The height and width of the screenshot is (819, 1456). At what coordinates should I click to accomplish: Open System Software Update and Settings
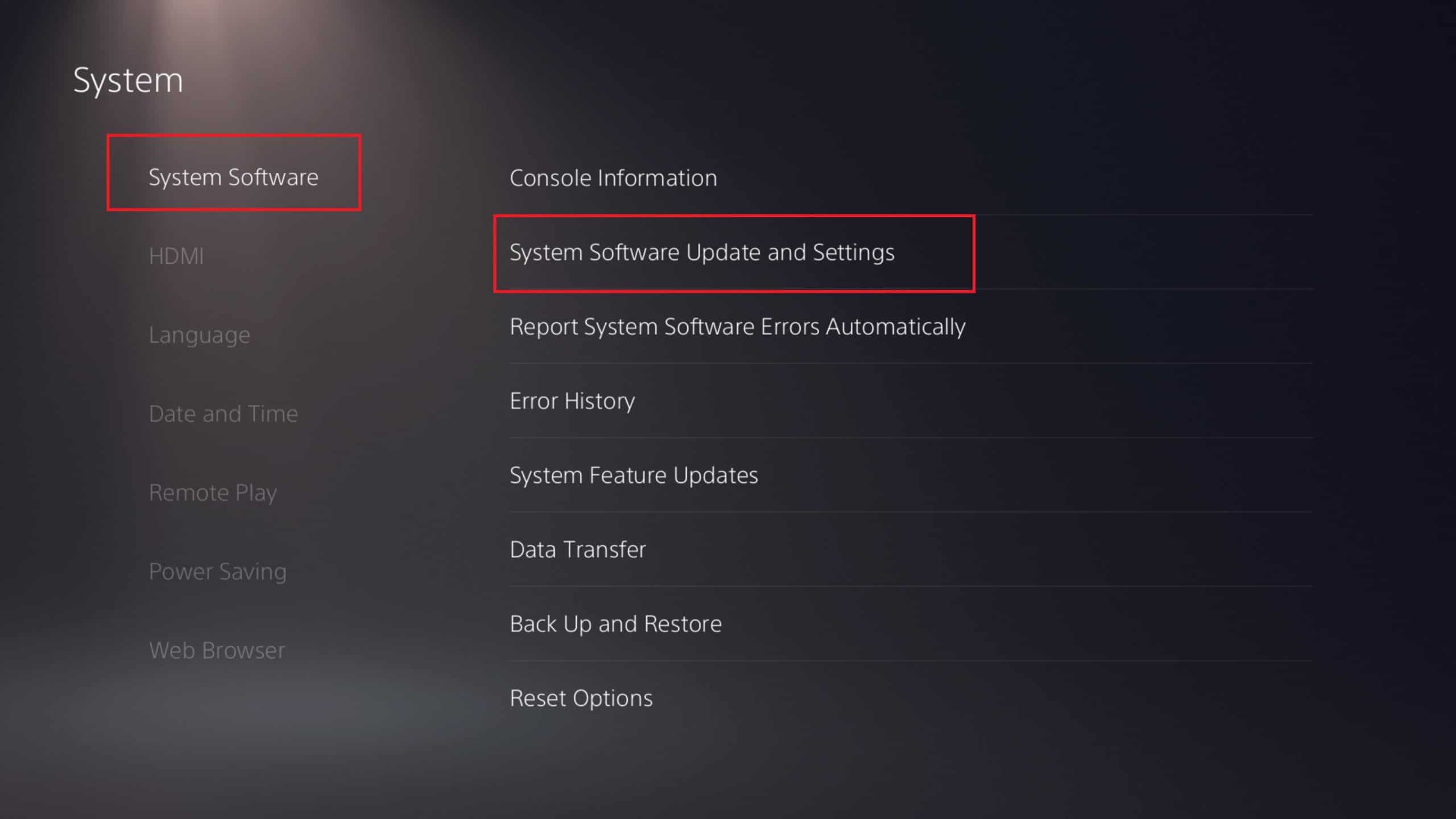702,253
